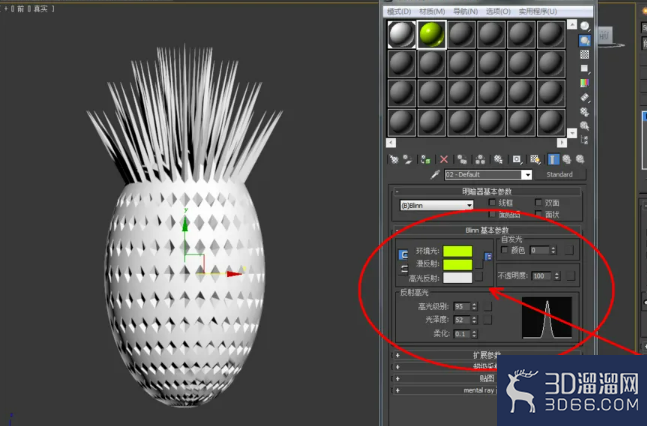Click 漫反射 diffuse color swatch

coord(458,264)
